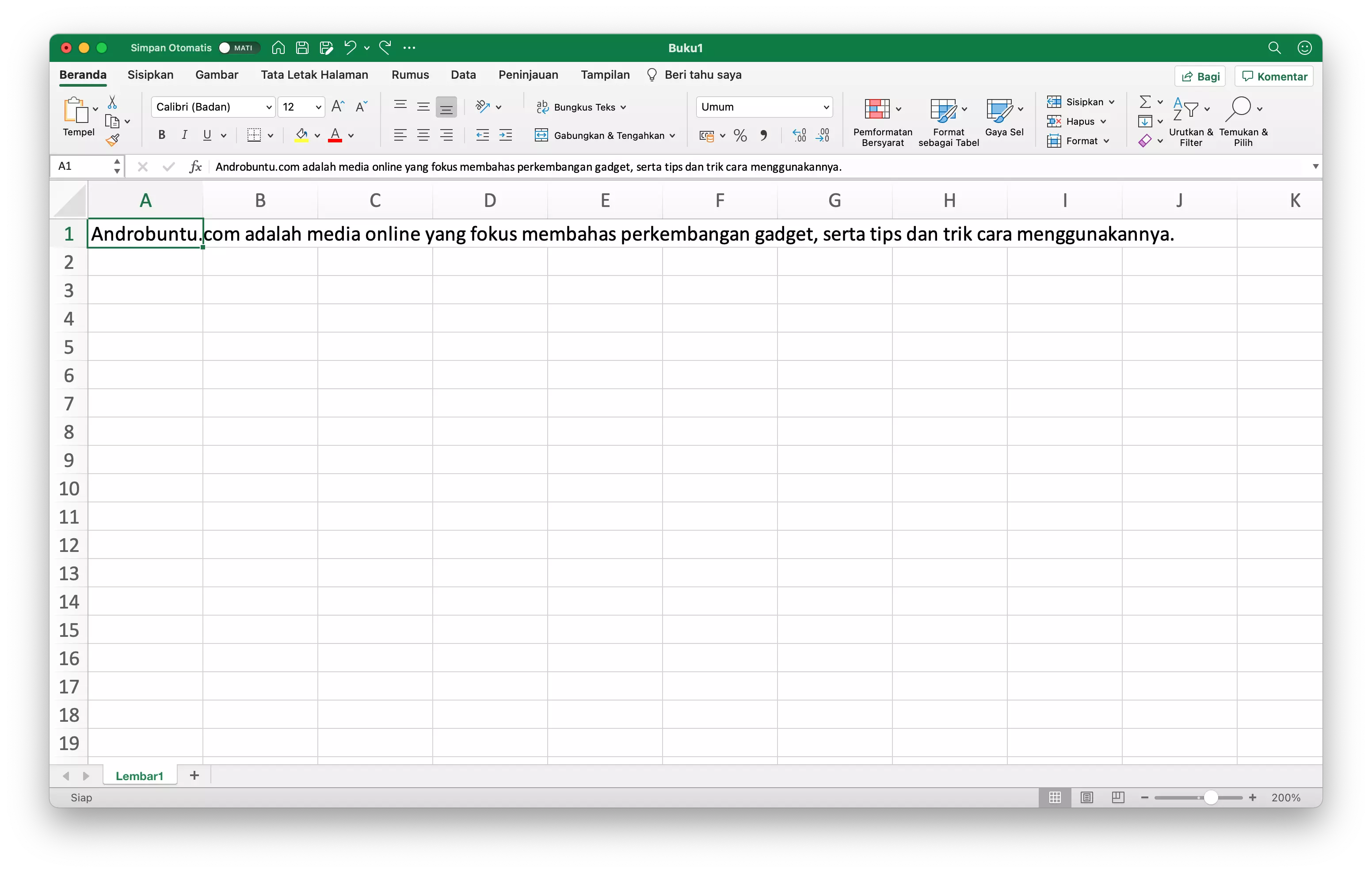Click the Bagi button
Image resolution: width=1372 pixels, height=873 pixels.
pyautogui.click(x=1199, y=76)
